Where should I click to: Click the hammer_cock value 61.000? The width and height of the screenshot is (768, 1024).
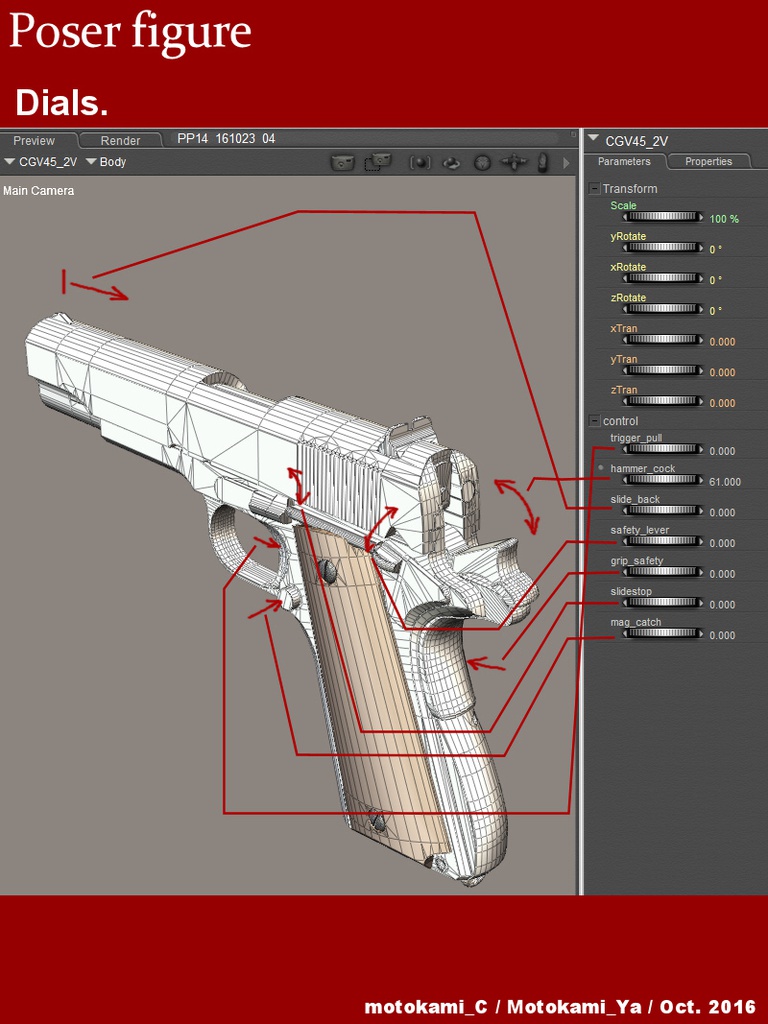[x=725, y=482]
